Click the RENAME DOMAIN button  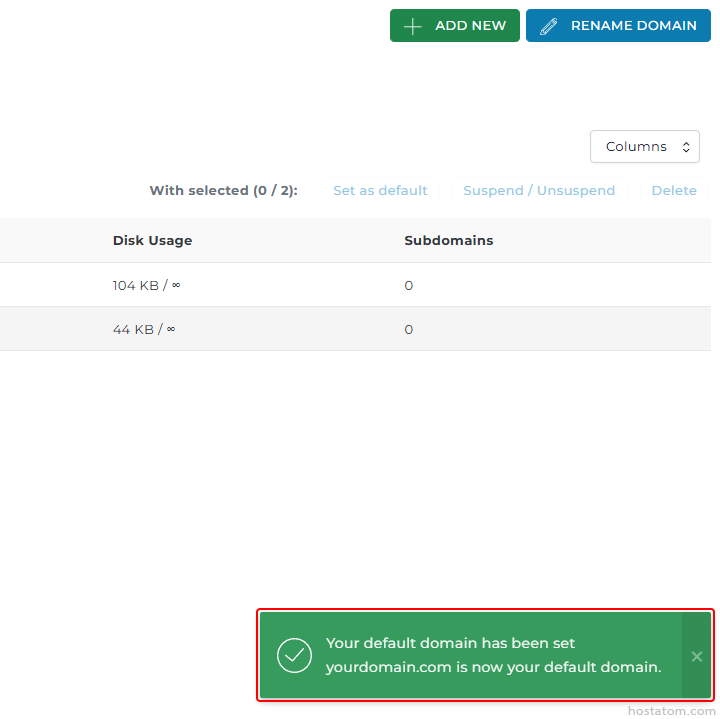(618, 26)
